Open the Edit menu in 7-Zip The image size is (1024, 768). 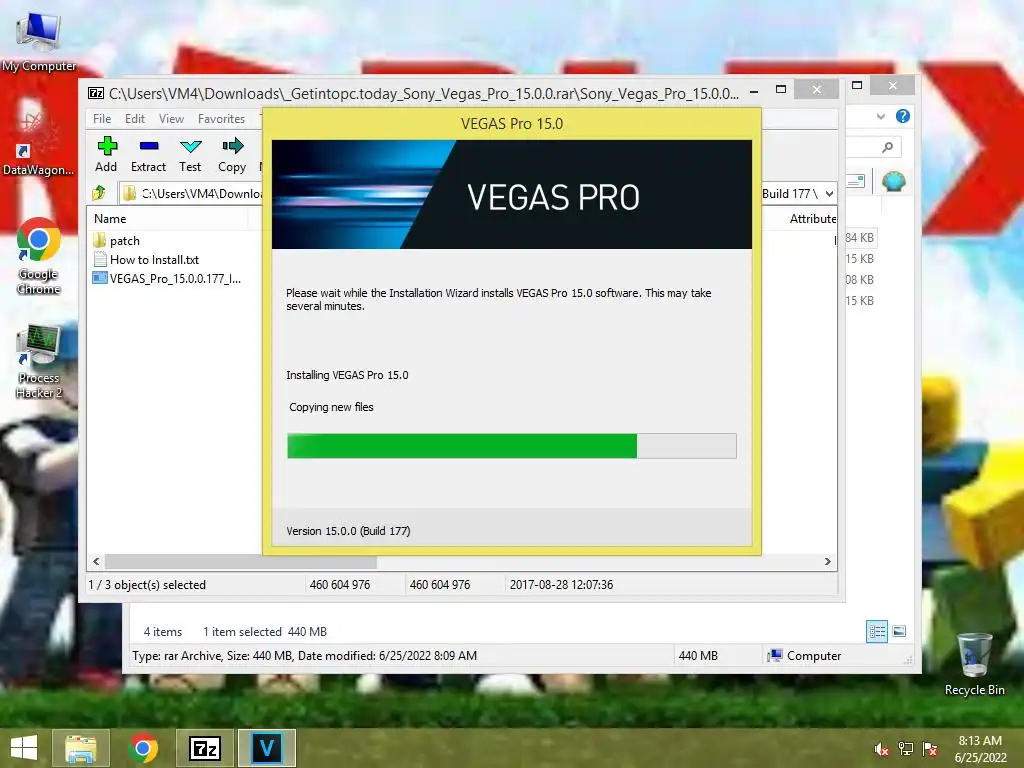coord(135,119)
